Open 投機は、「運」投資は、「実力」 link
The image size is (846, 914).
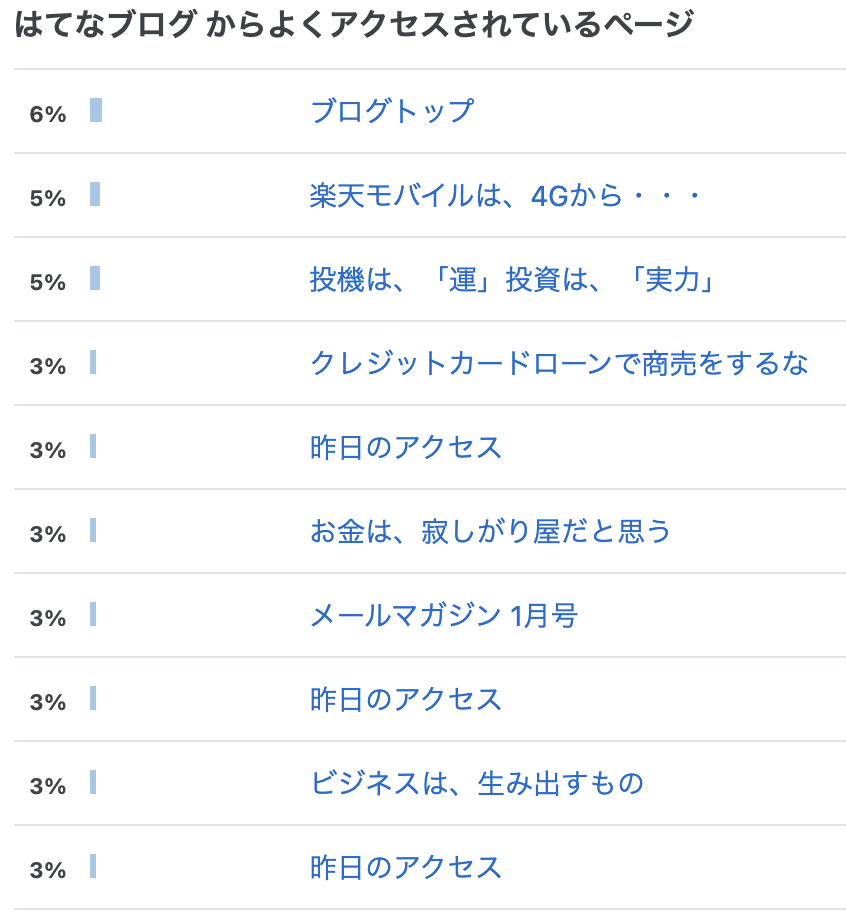pos(512,279)
